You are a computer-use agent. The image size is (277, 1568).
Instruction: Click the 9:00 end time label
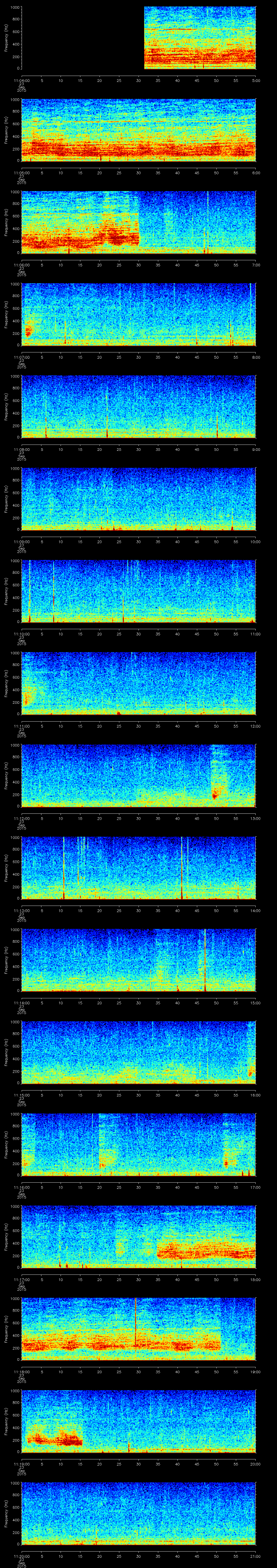pos(256,450)
